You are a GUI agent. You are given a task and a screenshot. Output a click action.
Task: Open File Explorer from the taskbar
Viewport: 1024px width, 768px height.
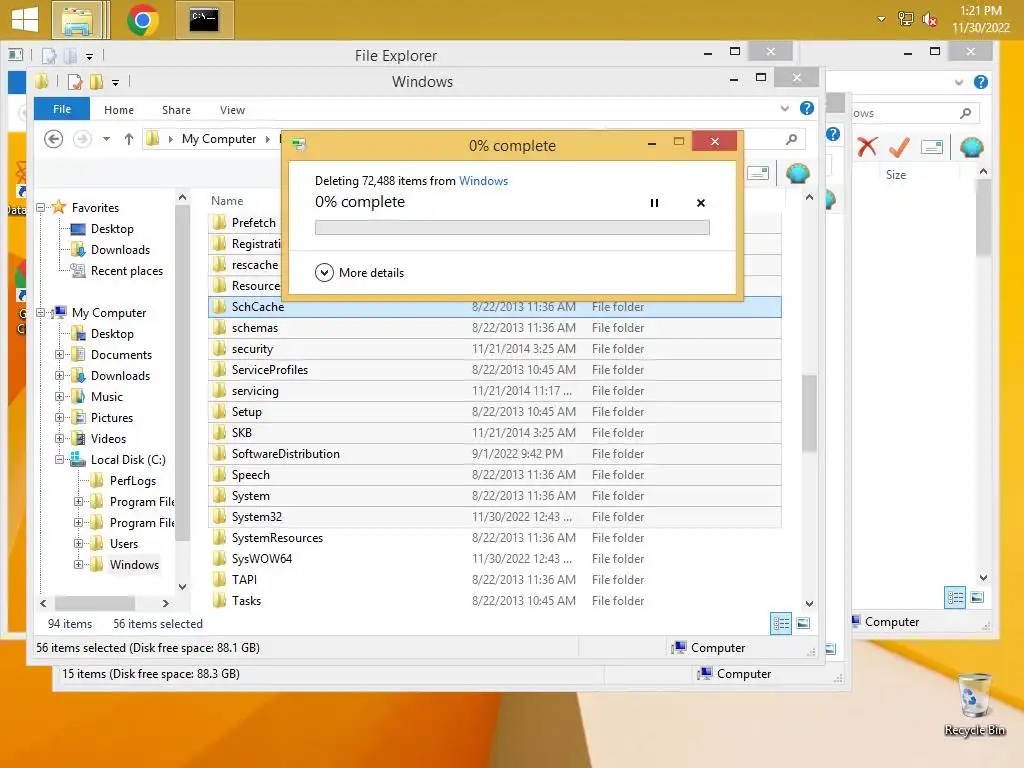(77, 20)
